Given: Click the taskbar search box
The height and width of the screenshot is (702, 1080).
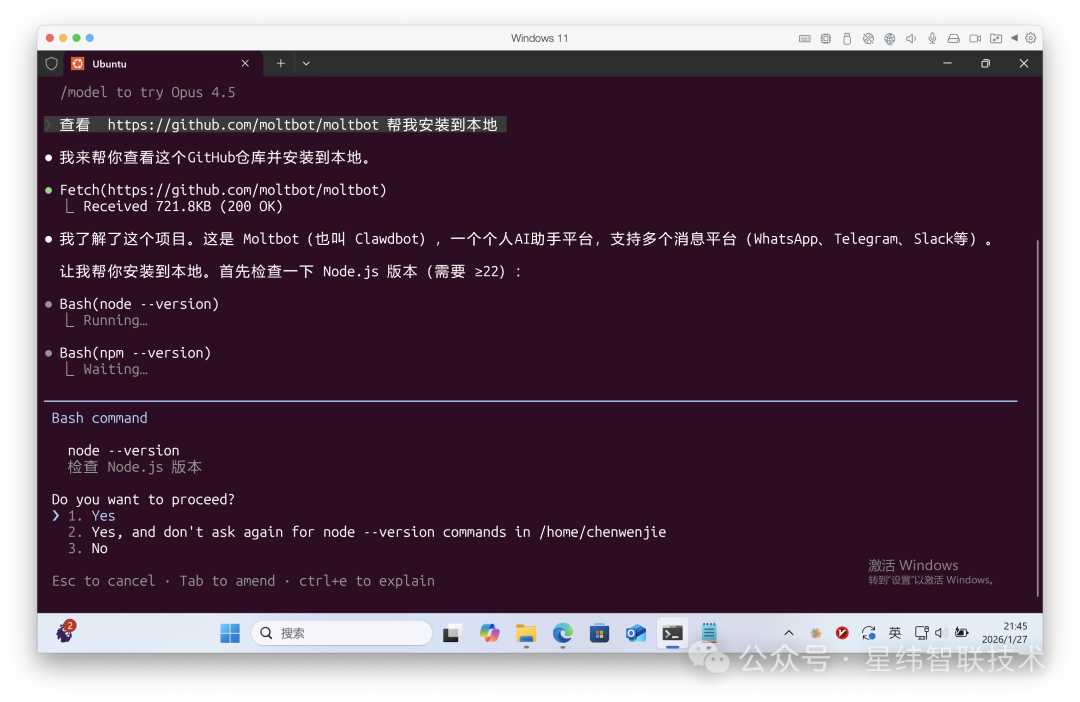Looking at the screenshot, I should tap(341, 633).
